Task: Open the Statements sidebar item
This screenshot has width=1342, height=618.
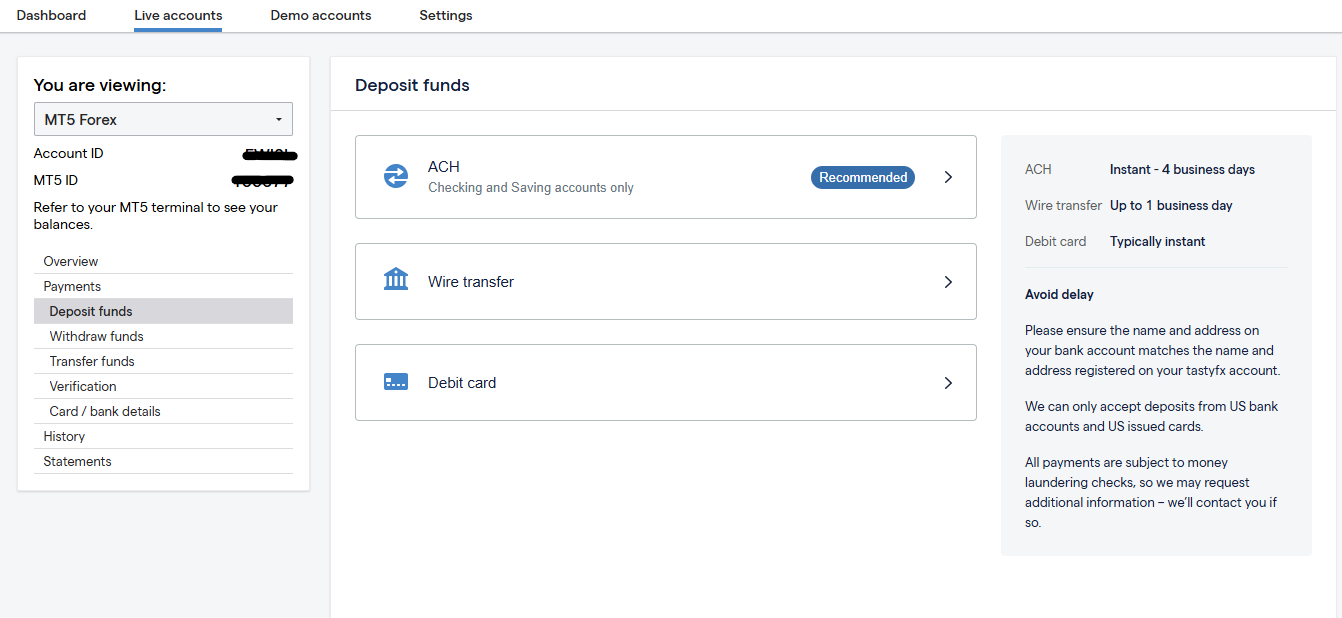Action: (x=77, y=461)
